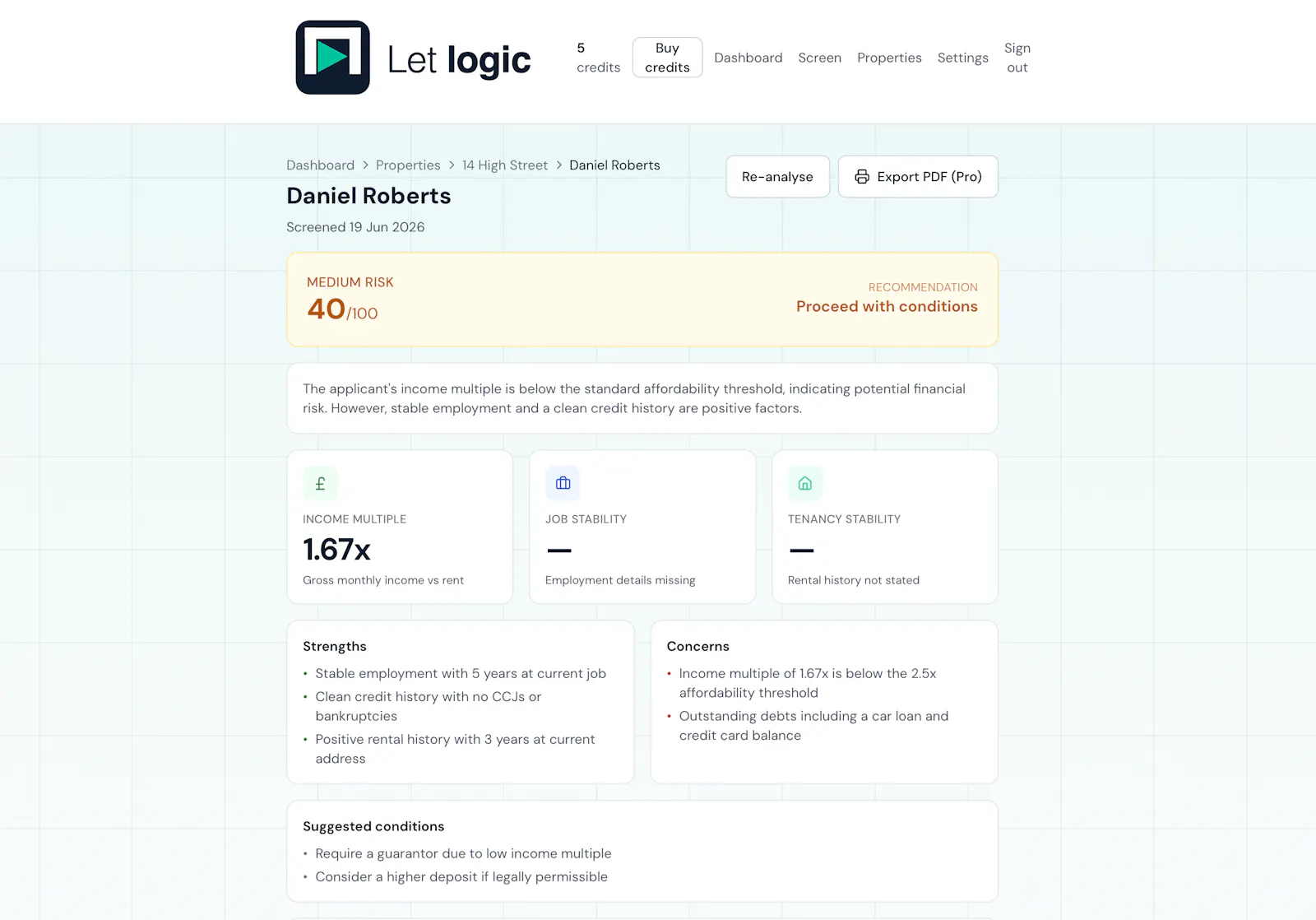Viewport: 1316px width, 920px height.
Task: Click the Let logic wordmark text
Action: click(x=459, y=60)
